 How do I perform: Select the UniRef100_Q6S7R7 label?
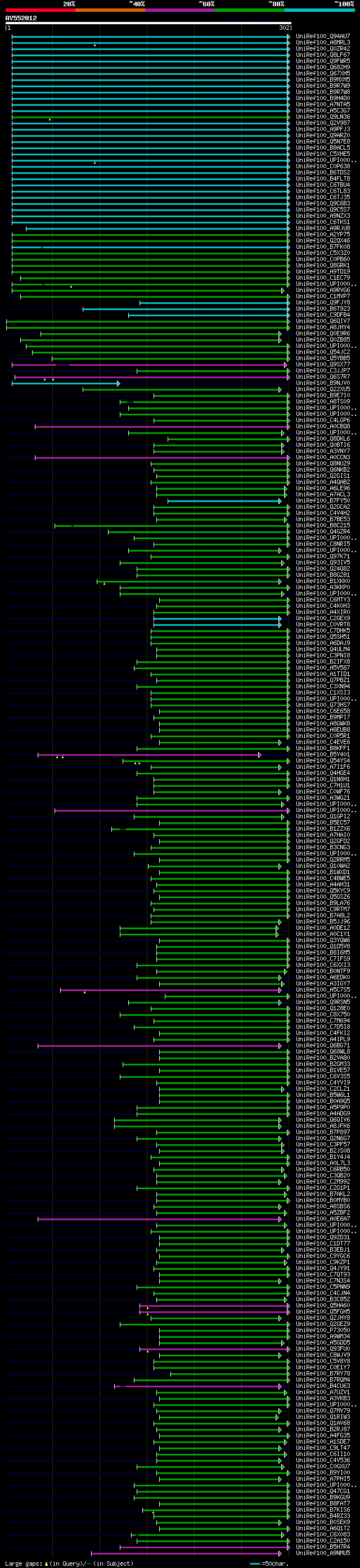[323, 377]
